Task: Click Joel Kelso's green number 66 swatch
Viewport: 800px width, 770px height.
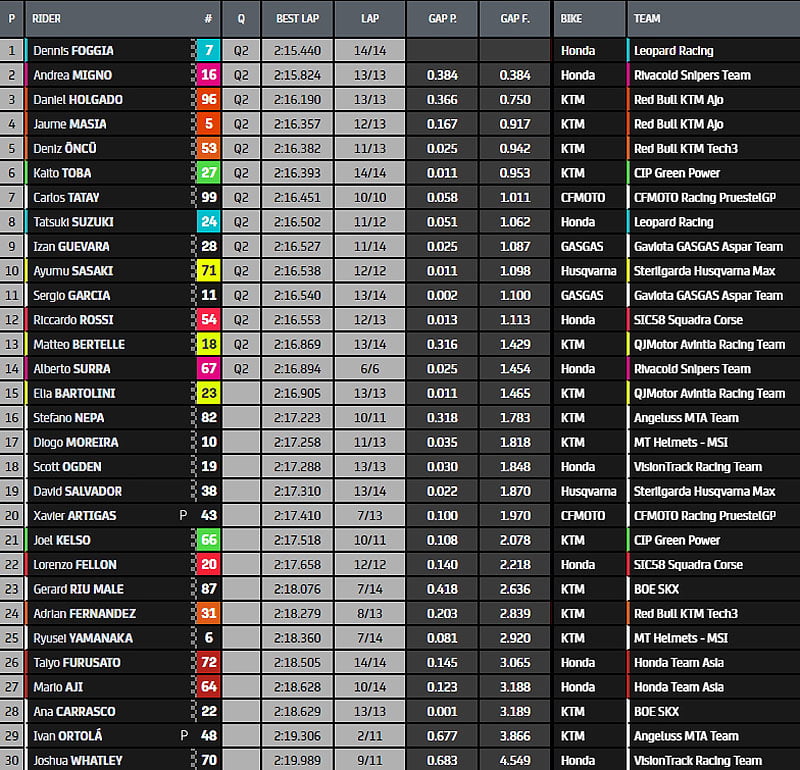Action: click(208, 540)
